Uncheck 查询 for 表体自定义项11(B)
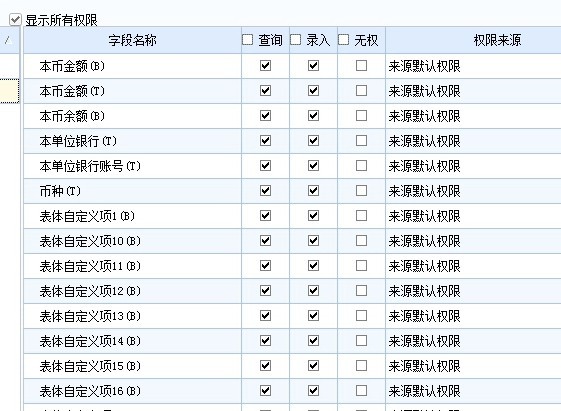The image size is (561, 411). pos(265,266)
